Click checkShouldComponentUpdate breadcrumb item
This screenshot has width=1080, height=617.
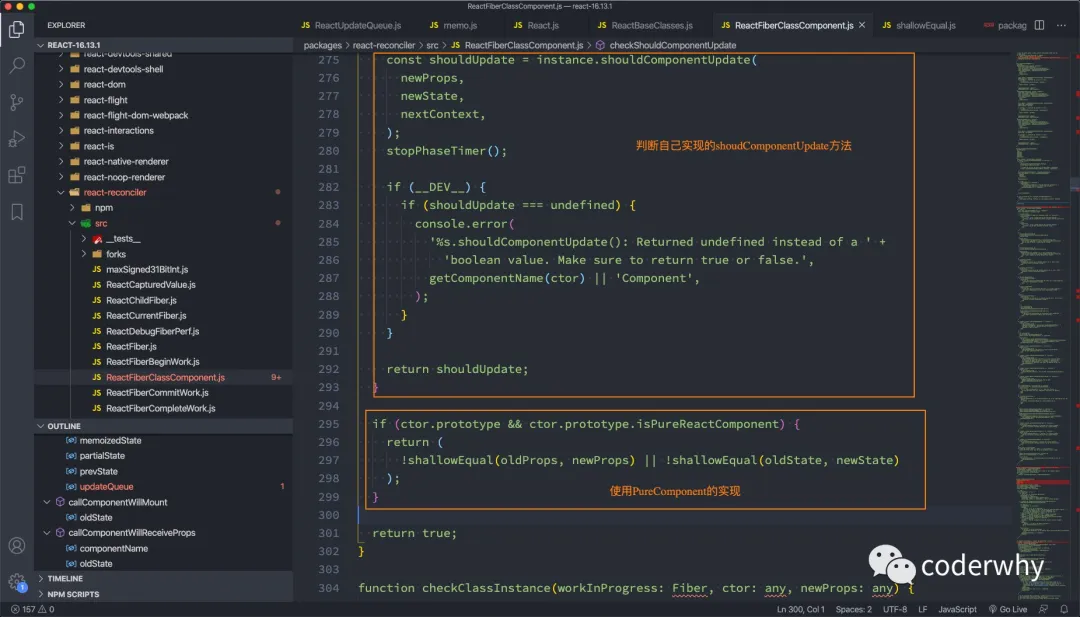coord(672,45)
